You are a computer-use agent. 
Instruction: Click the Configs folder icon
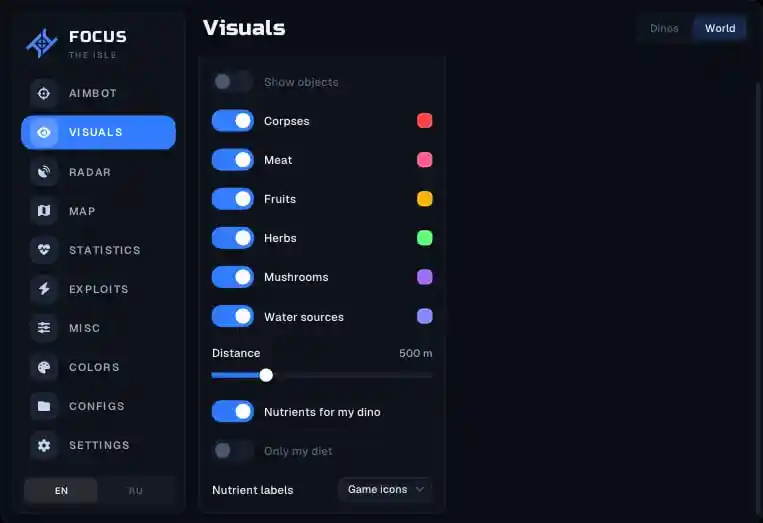pyautogui.click(x=44, y=406)
